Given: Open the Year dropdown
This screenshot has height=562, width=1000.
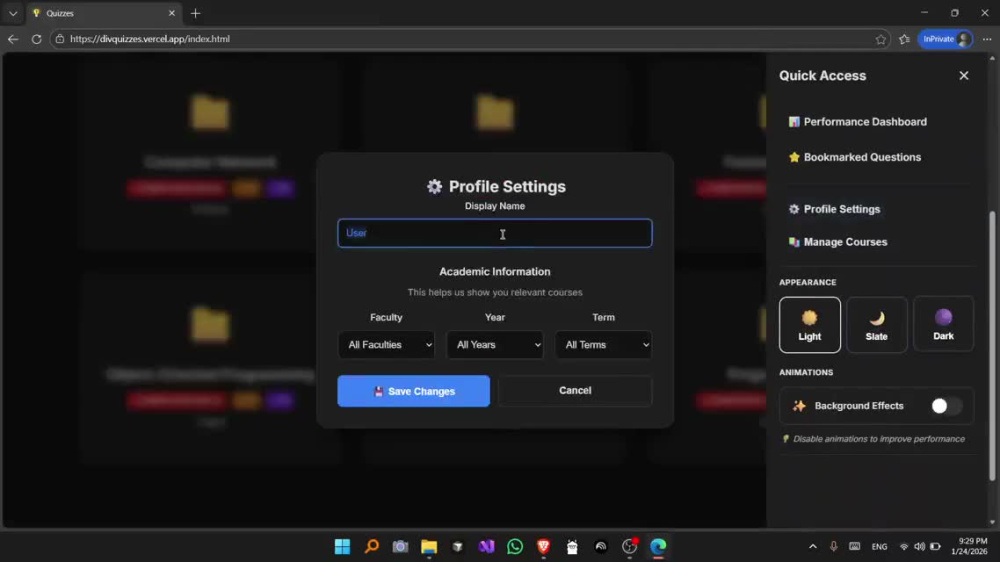Looking at the screenshot, I should tap(494, 344).
